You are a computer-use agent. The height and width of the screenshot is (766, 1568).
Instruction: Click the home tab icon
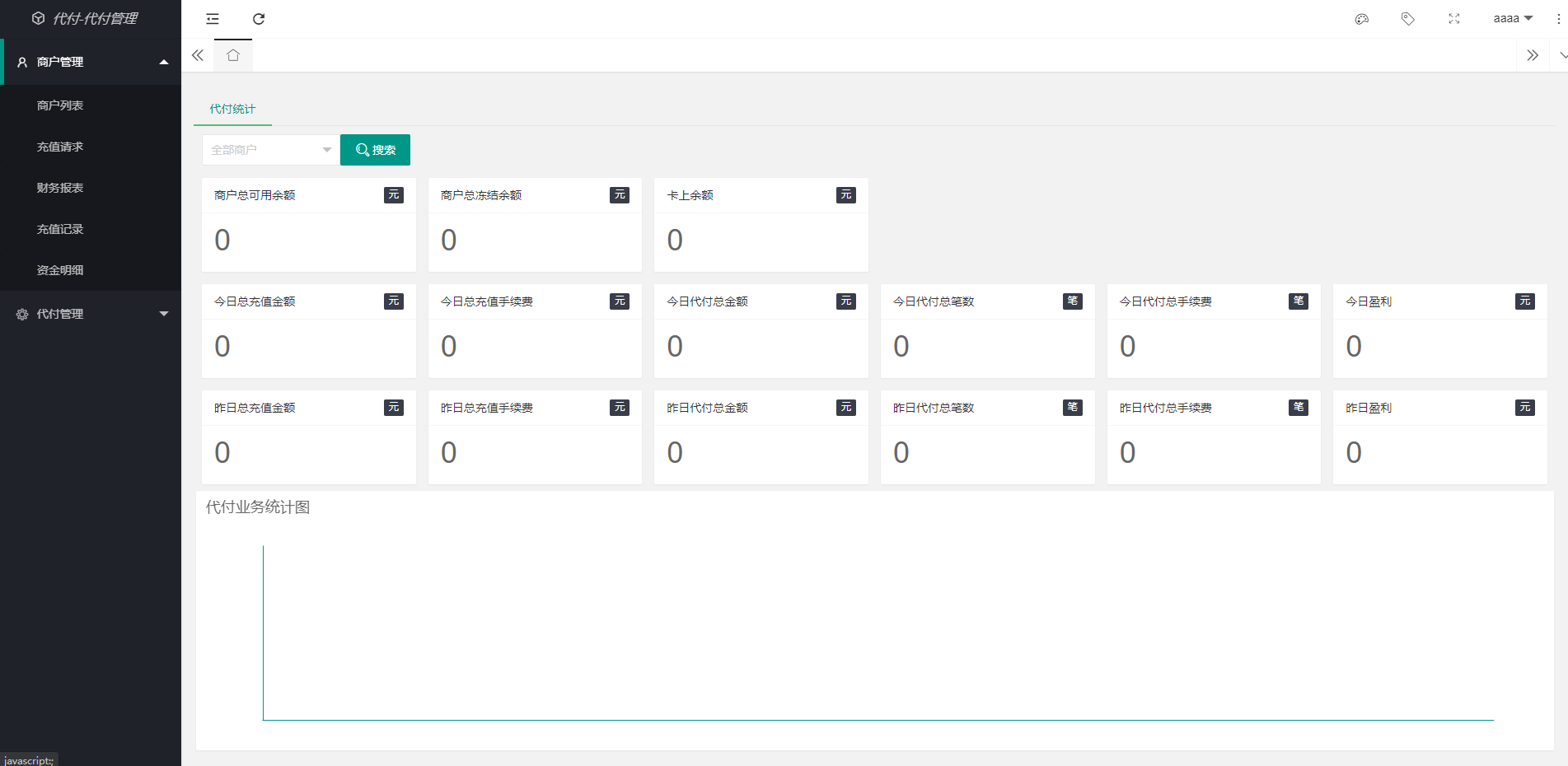click(233, 55)
